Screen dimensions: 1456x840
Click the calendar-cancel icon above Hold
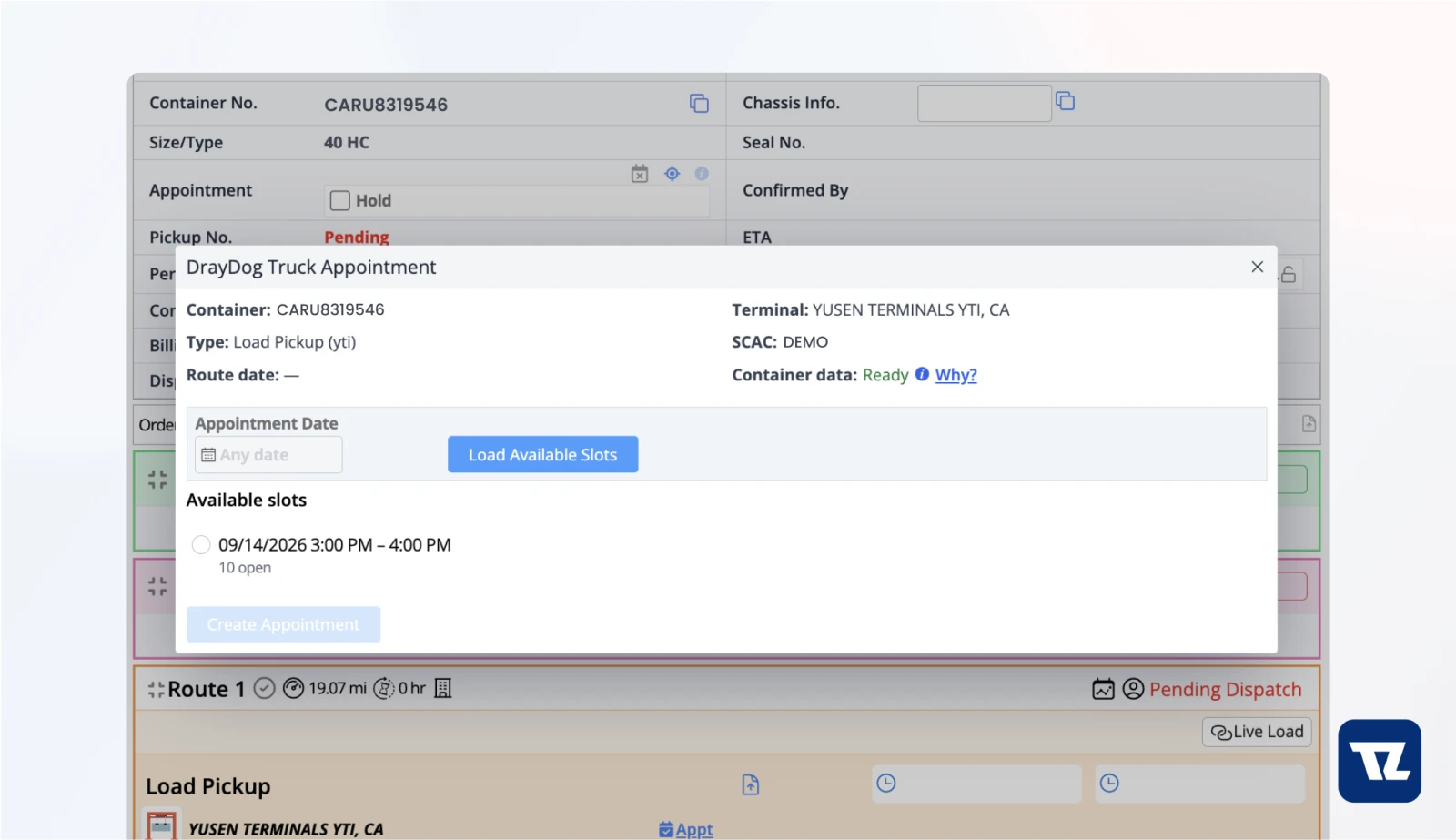point(640,174)
